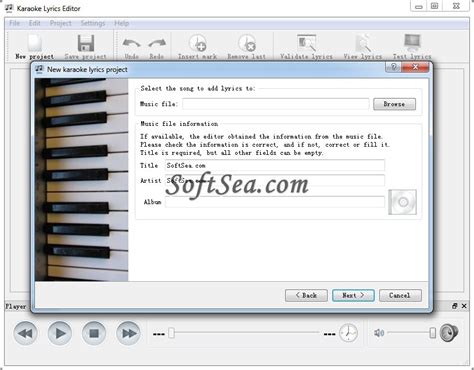Open the Help menu

(122, 23)
